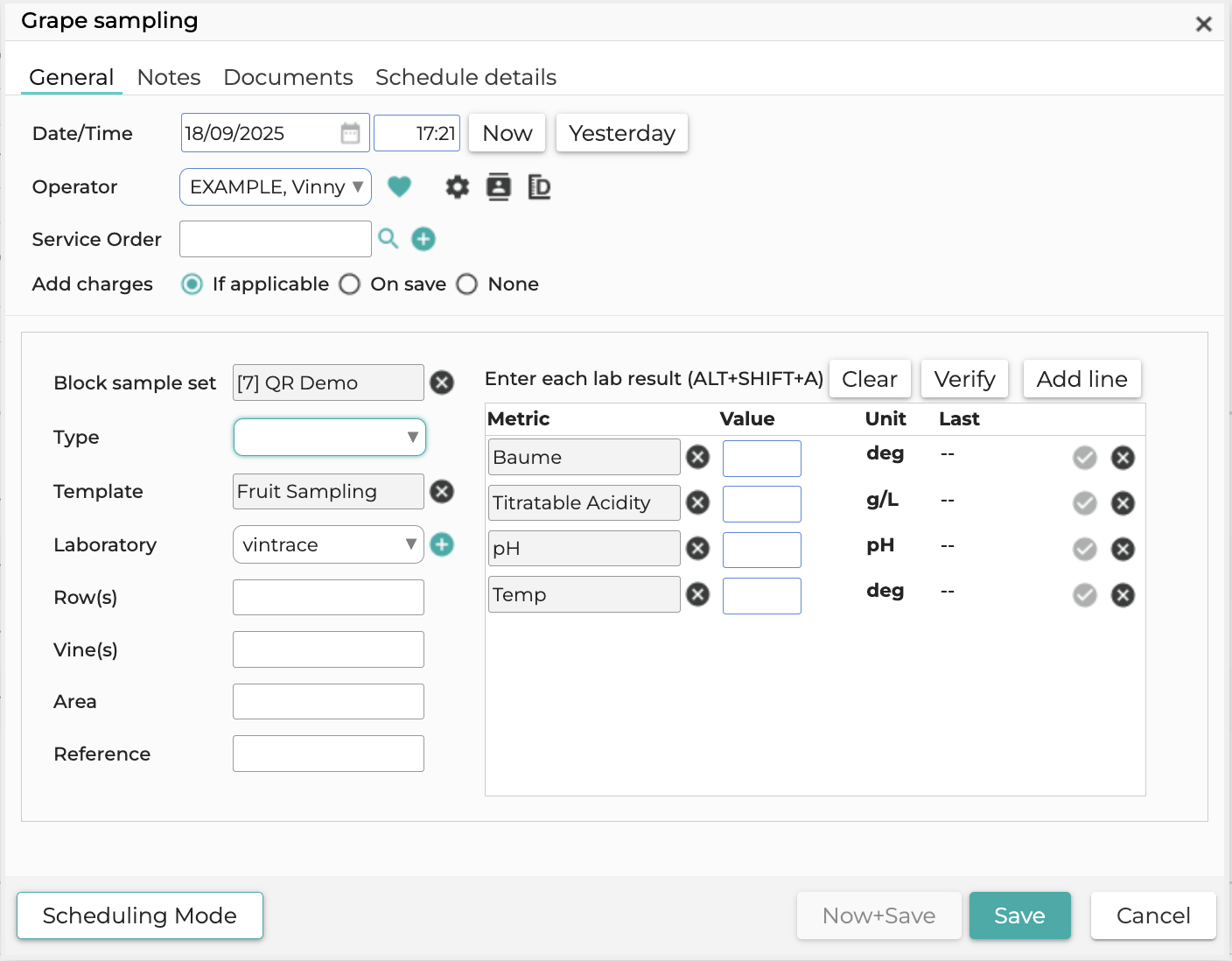
Task: Remove the Baume result row
Action: coord(1123,458)
